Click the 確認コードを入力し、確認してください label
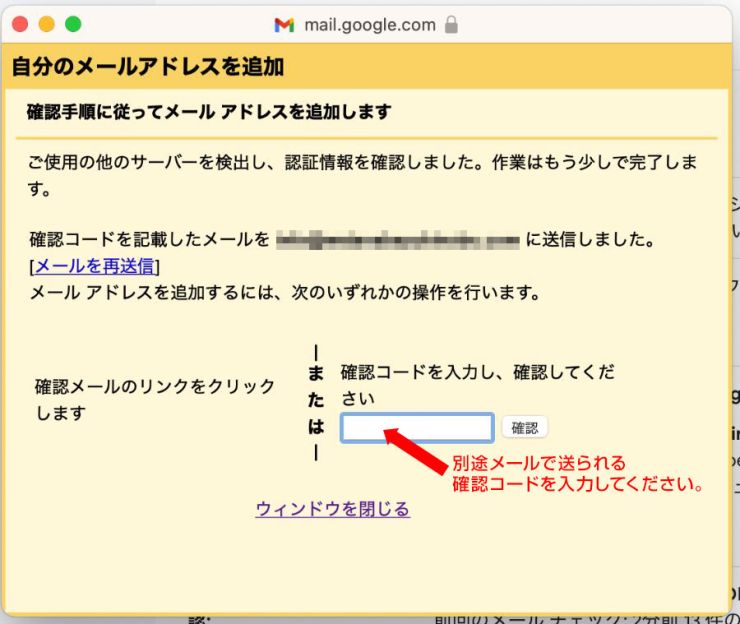The image size is (740, 624). pyautogui.click(x=477, y=384)
